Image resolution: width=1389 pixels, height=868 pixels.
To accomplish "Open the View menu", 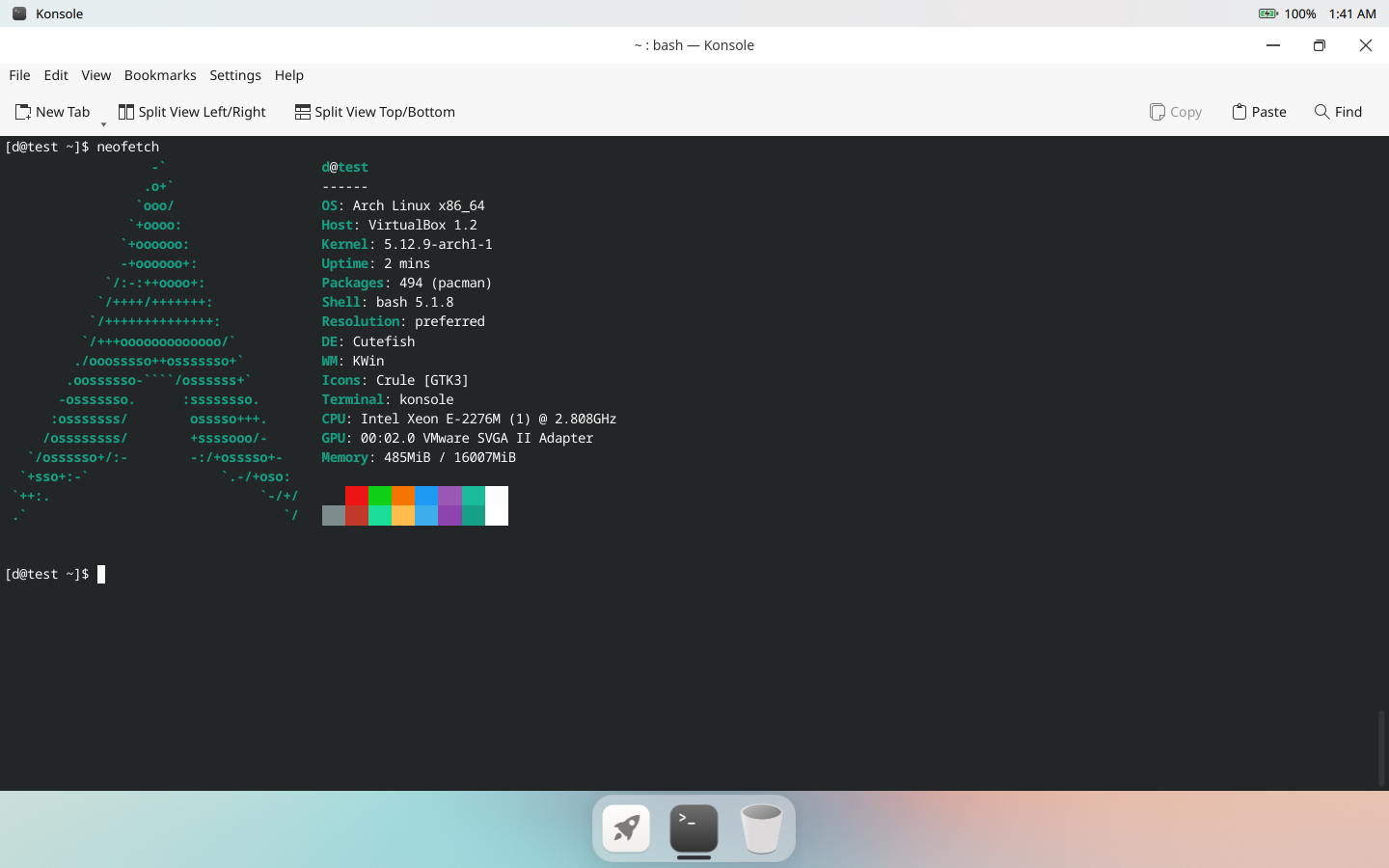I will click(x=95, y=75).
